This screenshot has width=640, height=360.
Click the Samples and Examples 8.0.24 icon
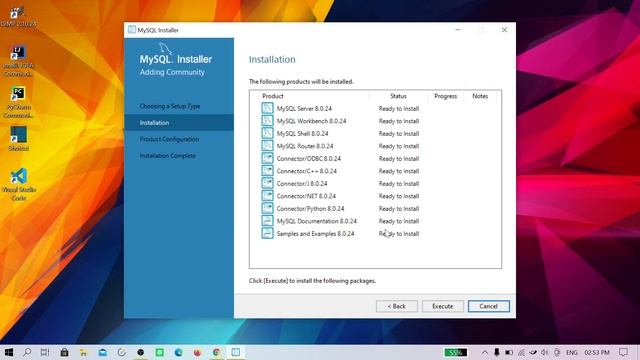(267, 233)
